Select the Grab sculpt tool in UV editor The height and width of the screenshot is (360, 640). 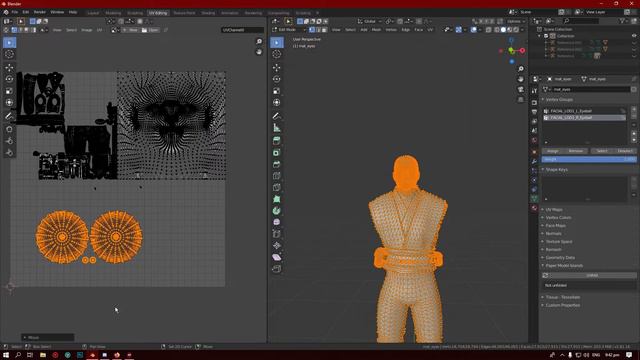[x=9, y=141]
